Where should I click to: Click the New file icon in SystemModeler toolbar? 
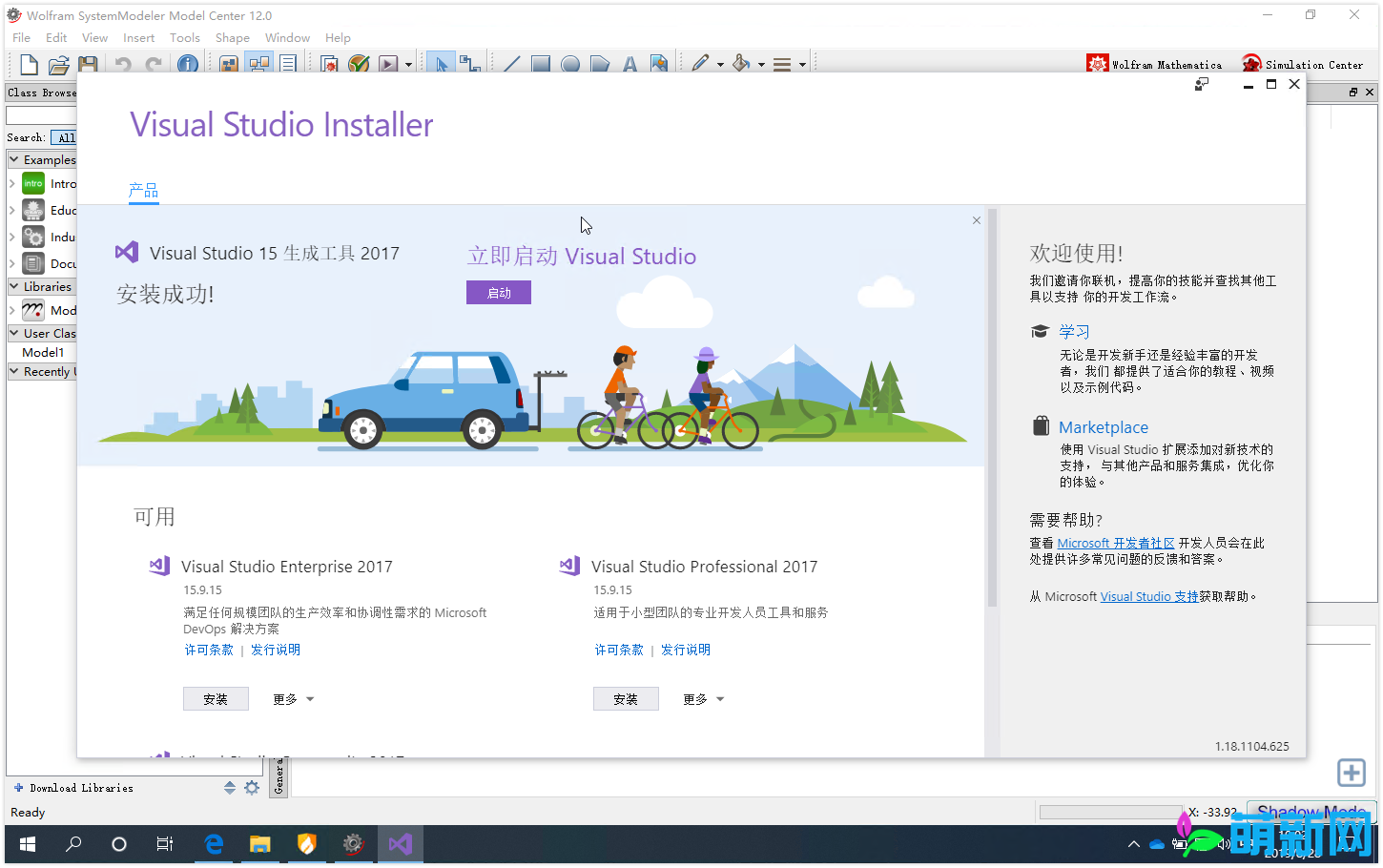pos(29,64)
